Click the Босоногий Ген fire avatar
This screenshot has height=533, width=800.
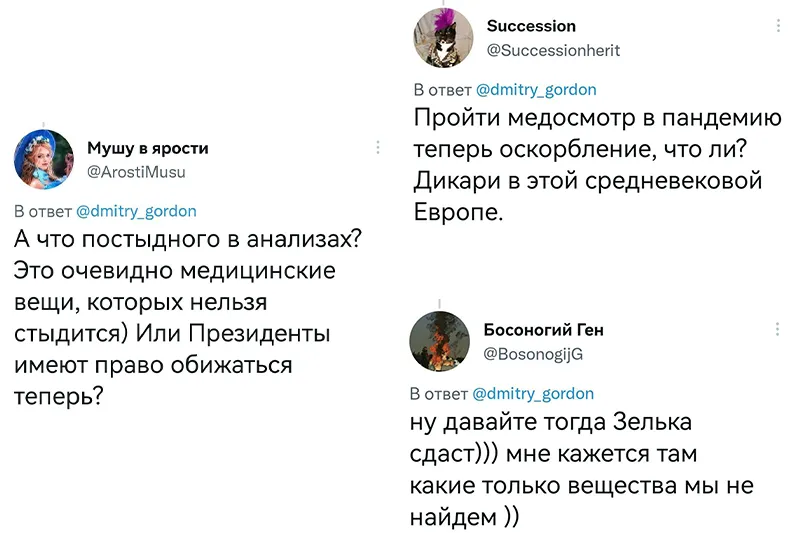440,341
